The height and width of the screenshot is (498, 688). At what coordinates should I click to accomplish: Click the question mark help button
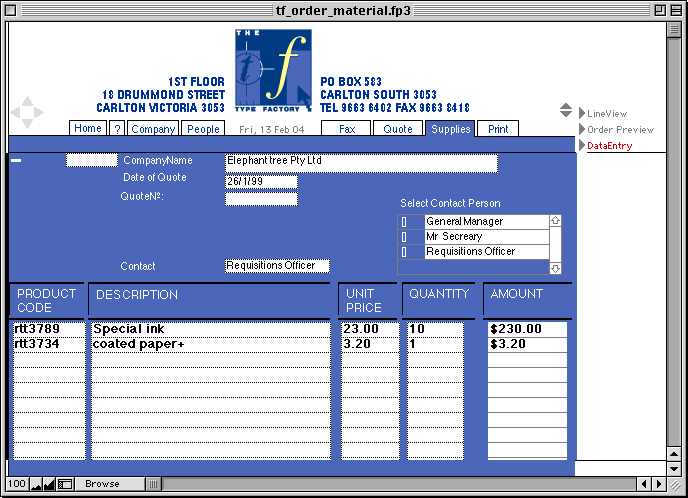click(116, 129)
